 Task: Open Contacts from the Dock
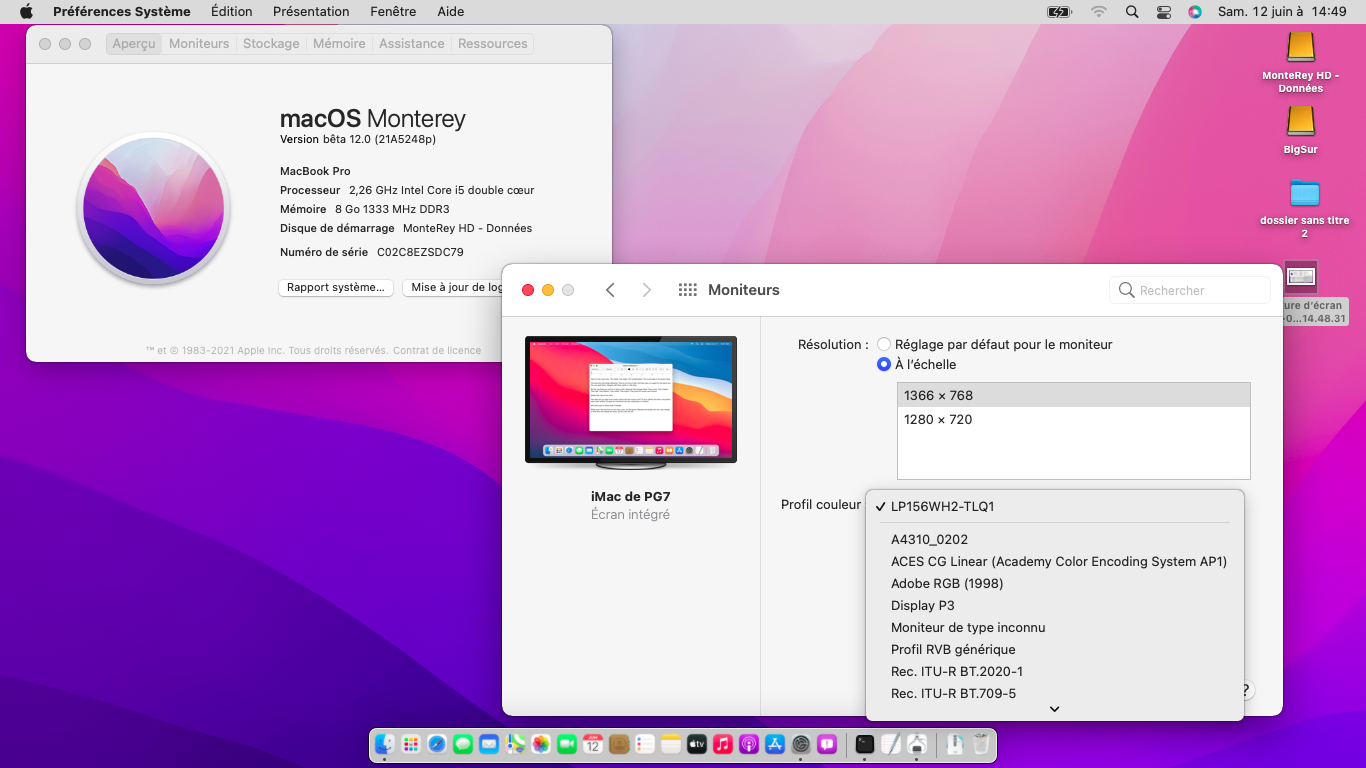tap(619, 744)
